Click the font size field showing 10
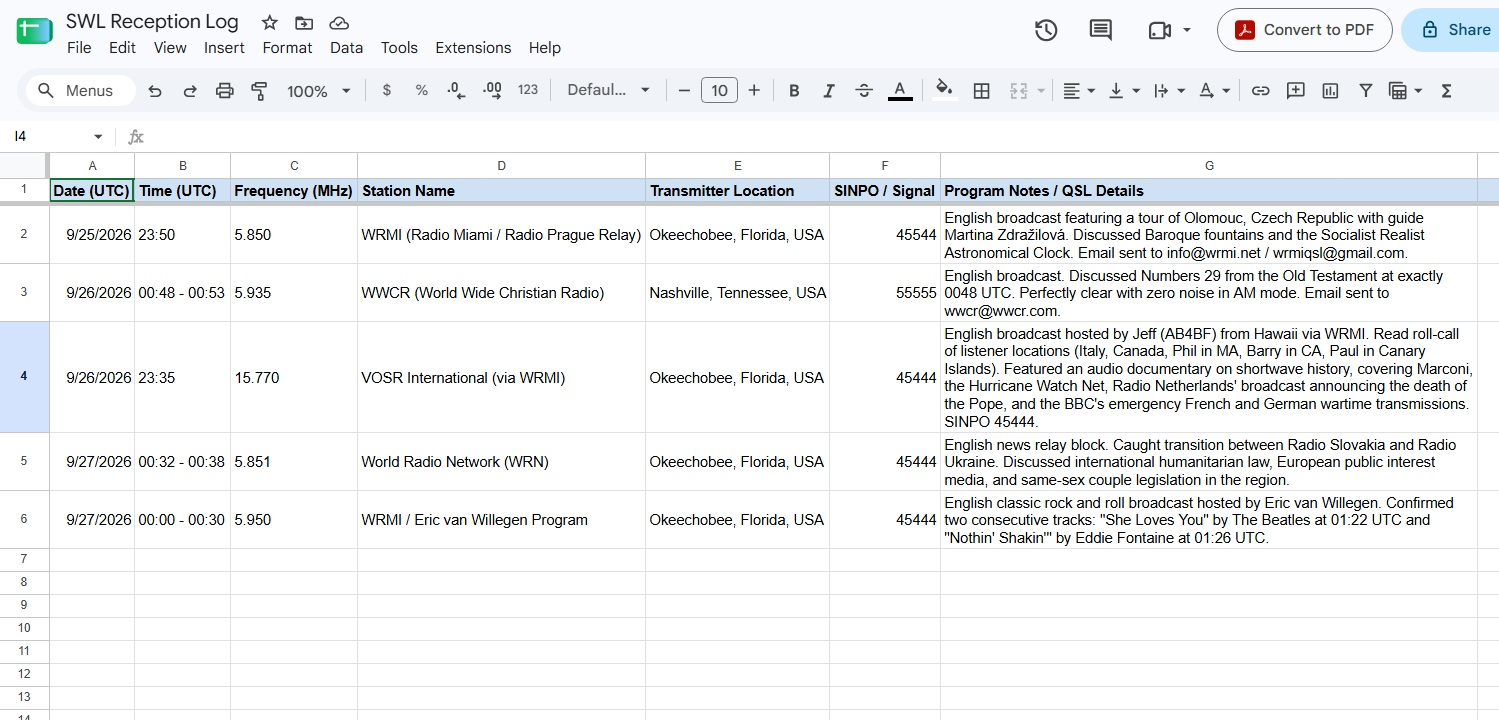 (719, 91)
